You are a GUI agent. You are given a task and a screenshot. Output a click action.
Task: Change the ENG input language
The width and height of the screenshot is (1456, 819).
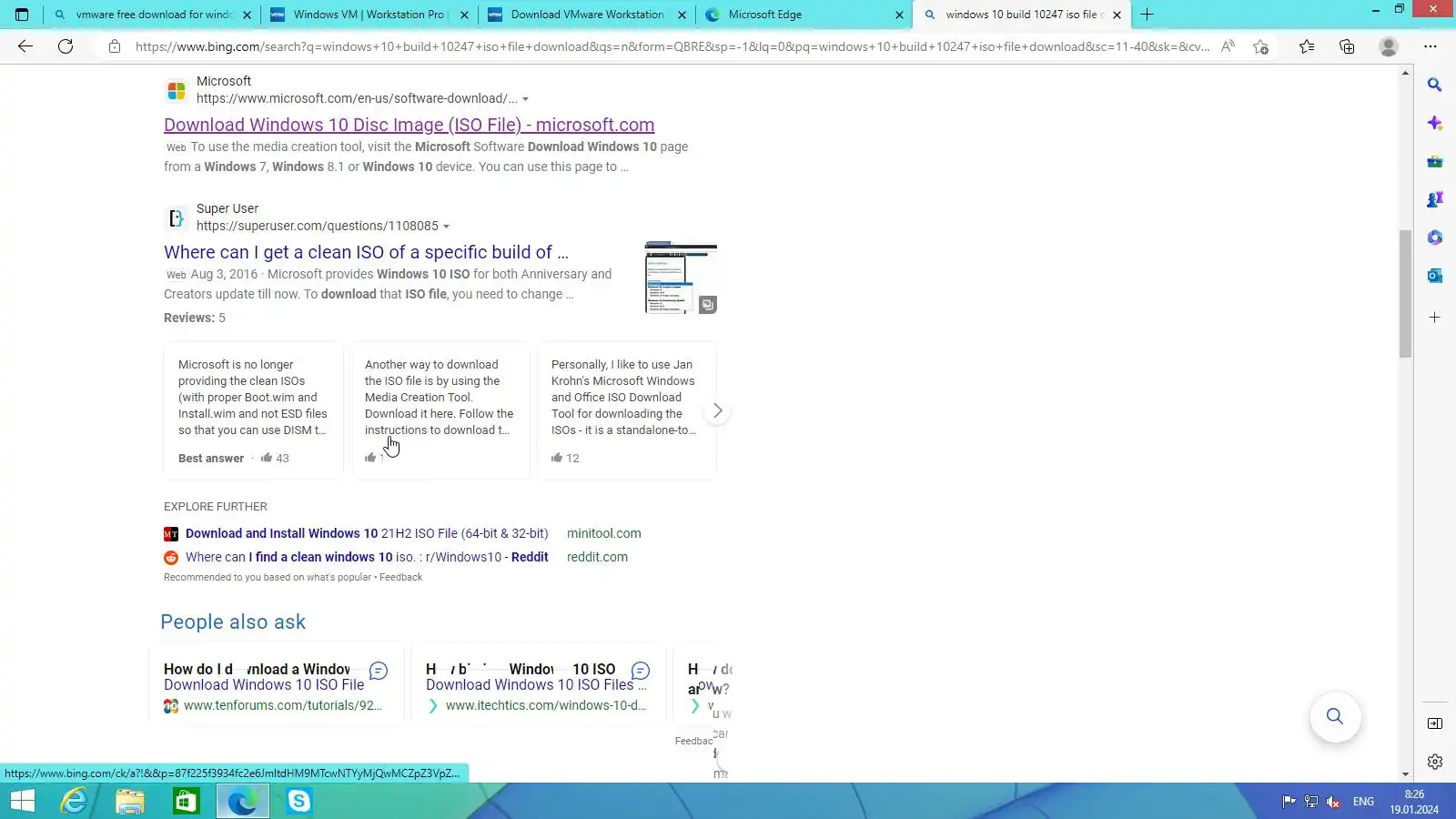point(1363,802)
